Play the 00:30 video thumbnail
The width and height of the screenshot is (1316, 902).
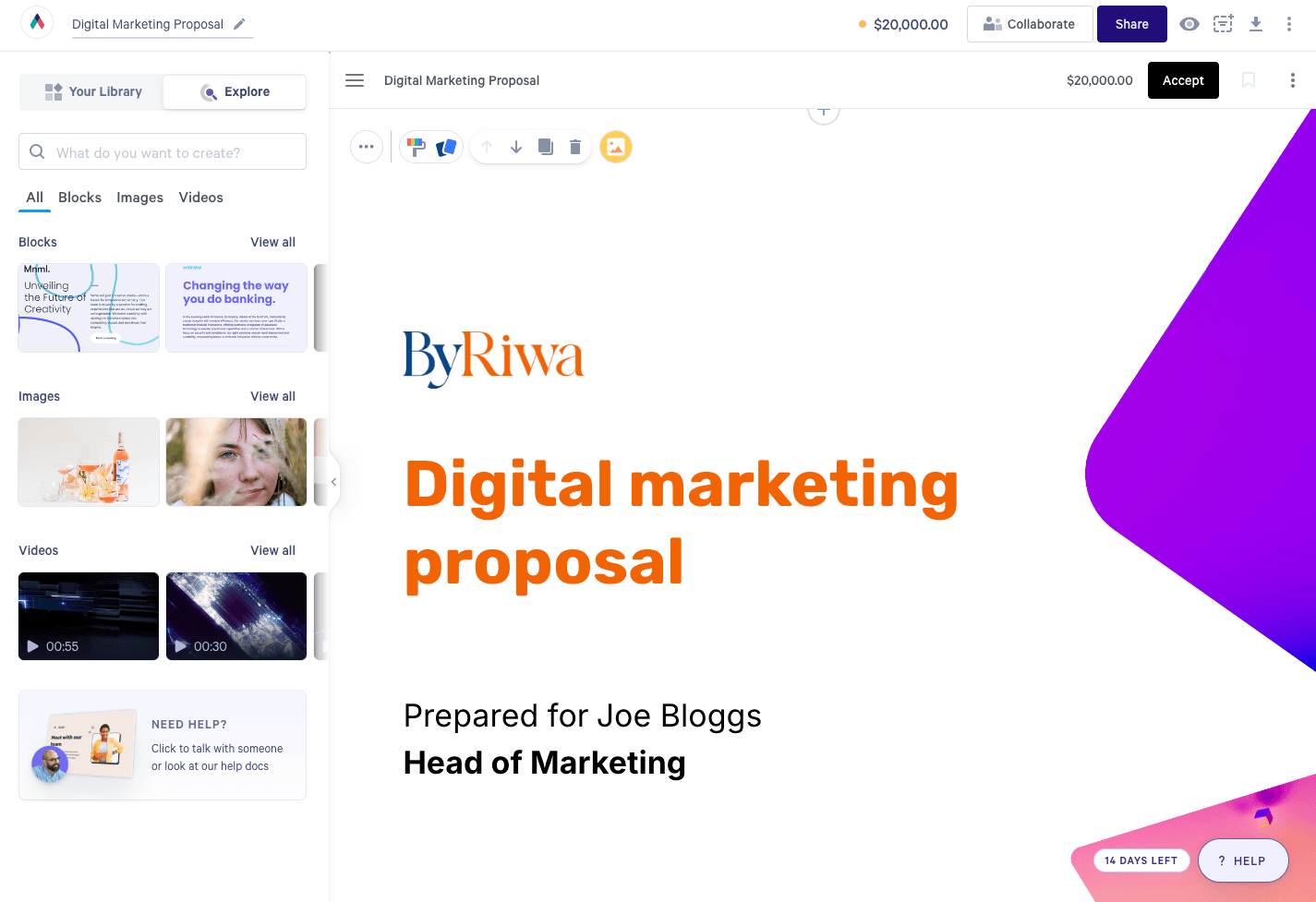pos(236,616)
